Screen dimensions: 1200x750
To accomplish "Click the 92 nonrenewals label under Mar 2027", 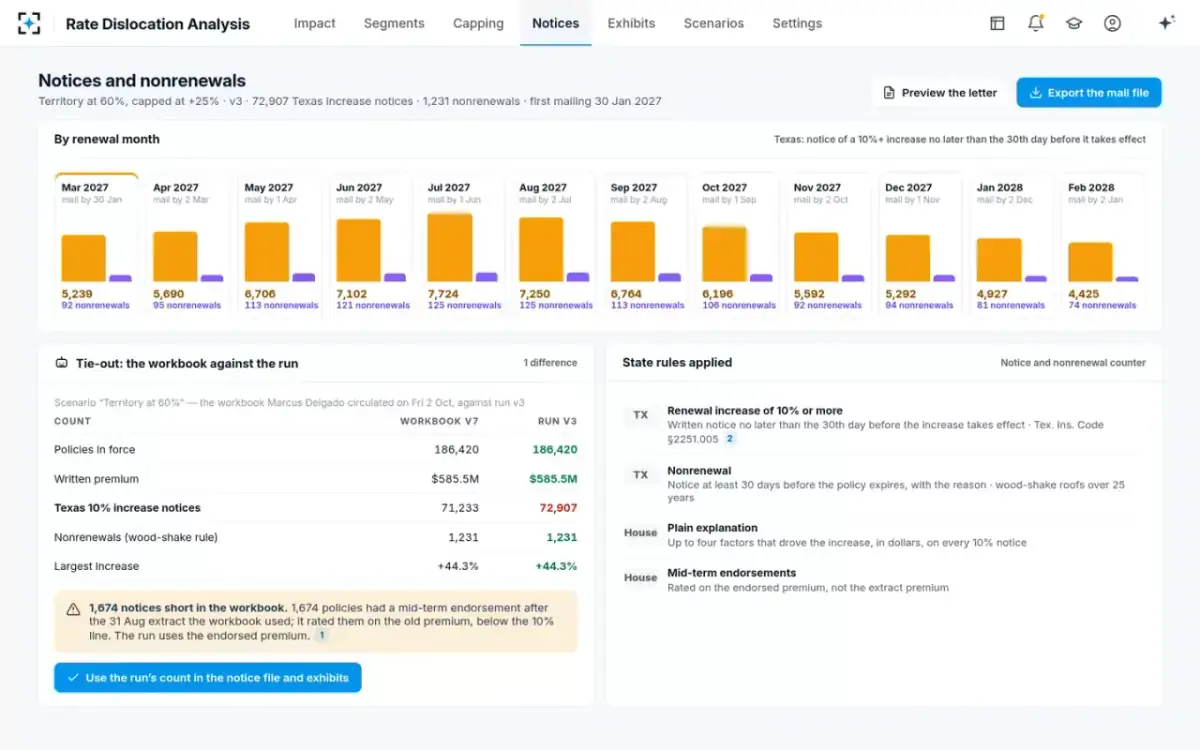I will point(95,306).
